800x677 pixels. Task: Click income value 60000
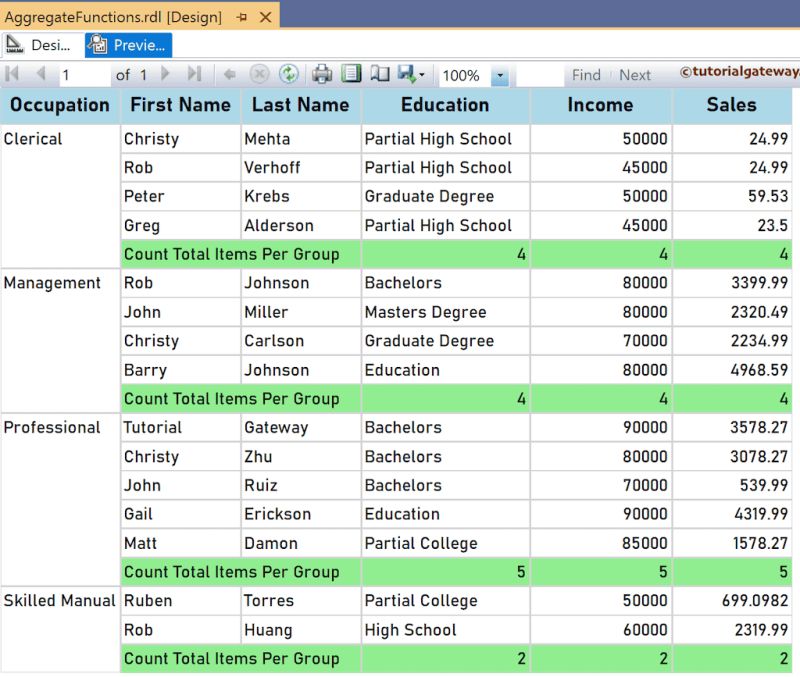click(601, 630)
